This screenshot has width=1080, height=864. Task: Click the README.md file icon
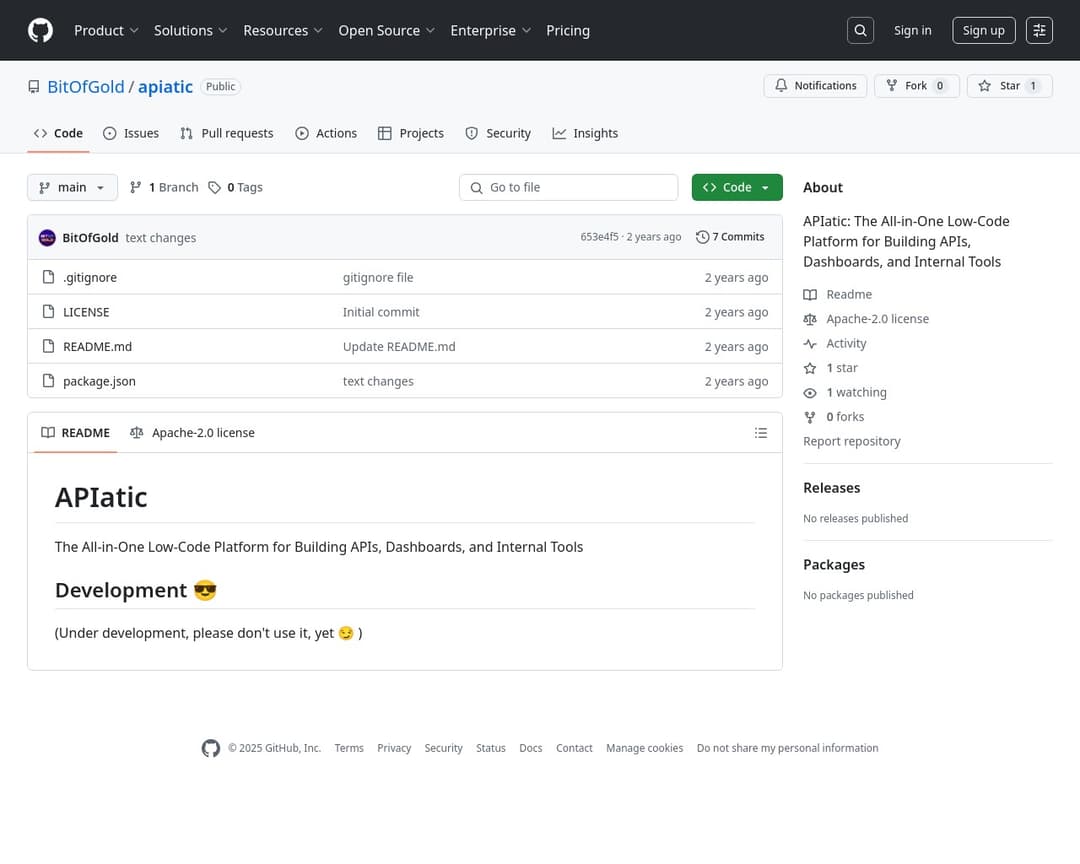pos(48,346)
